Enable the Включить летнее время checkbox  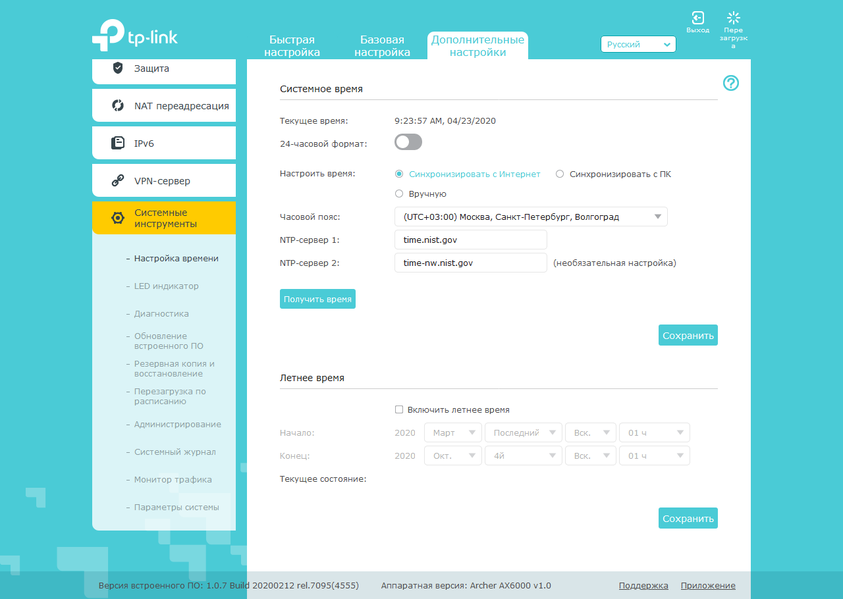[399, 410]
